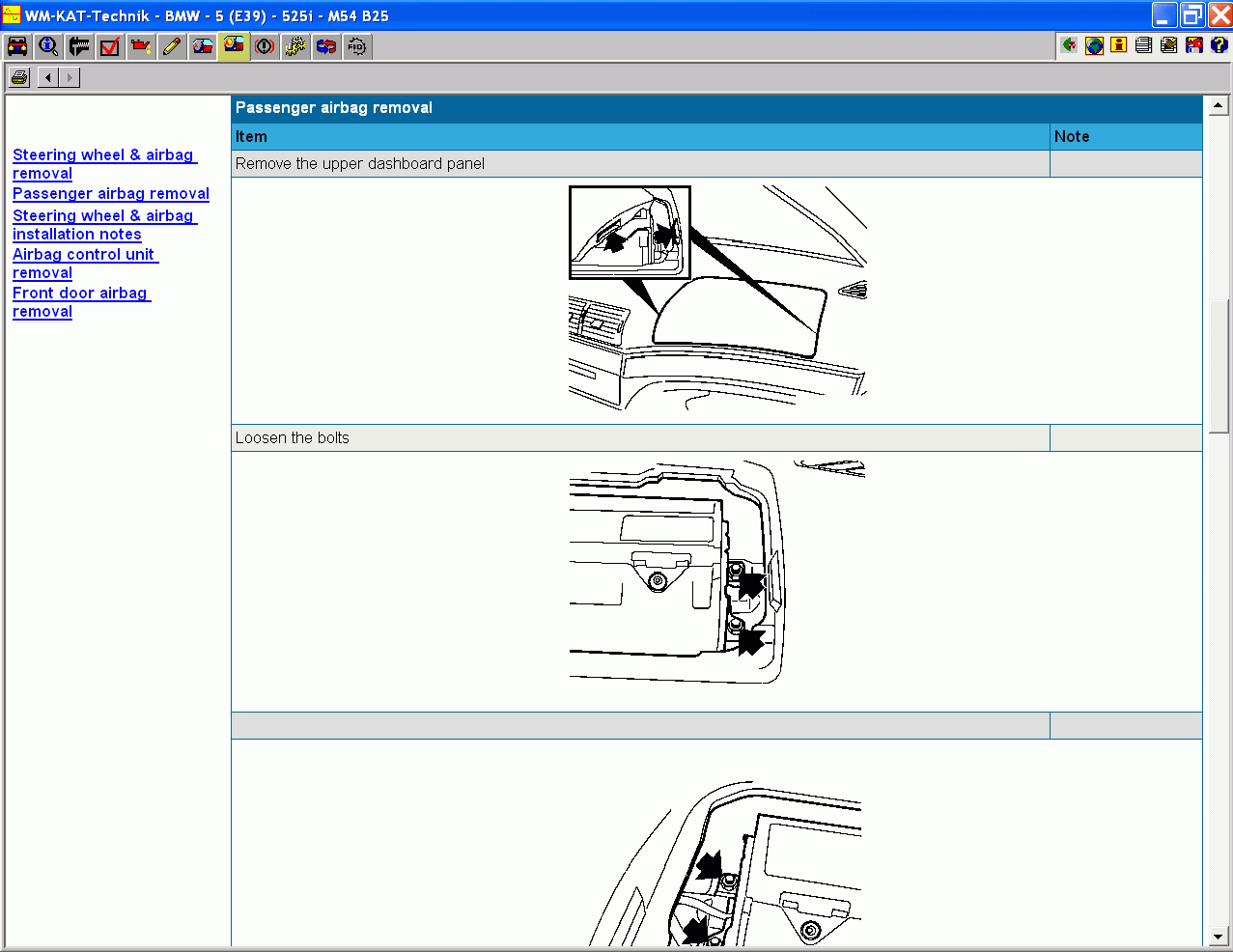
Task: Open the stacked documents list icon
Action: click(x=1144, y=45)
